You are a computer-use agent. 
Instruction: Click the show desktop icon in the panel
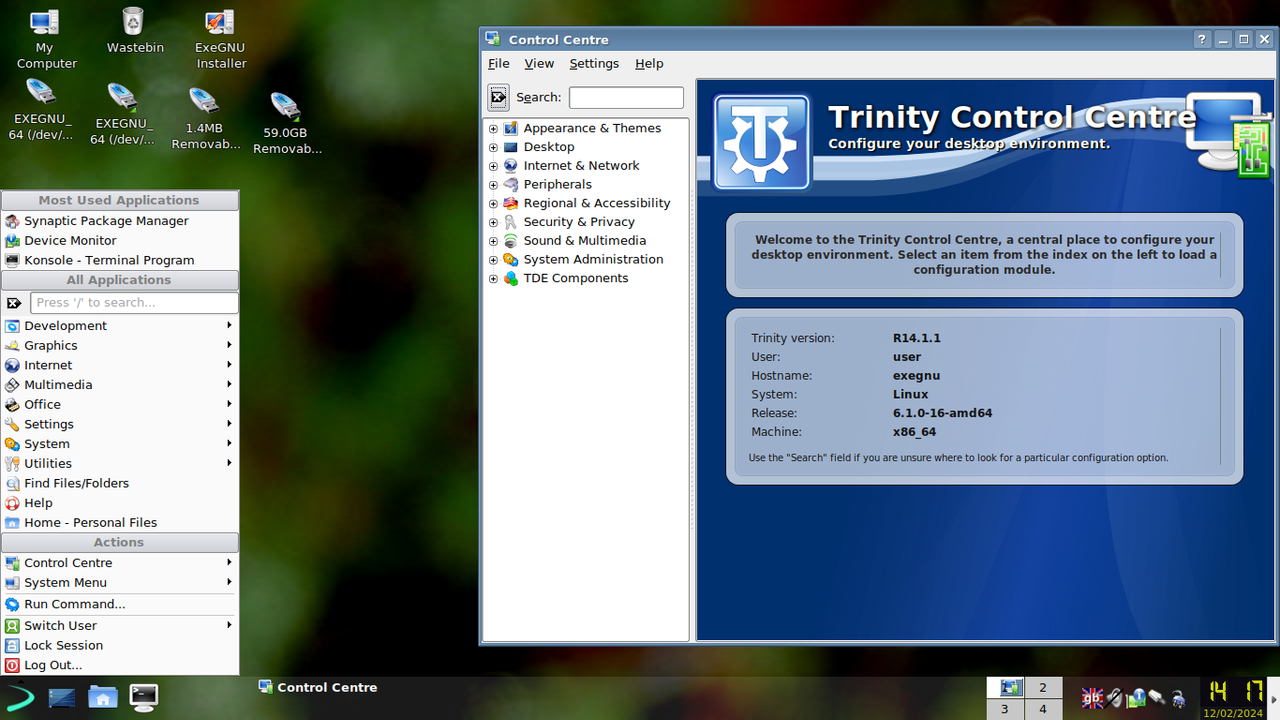(62, 697)
